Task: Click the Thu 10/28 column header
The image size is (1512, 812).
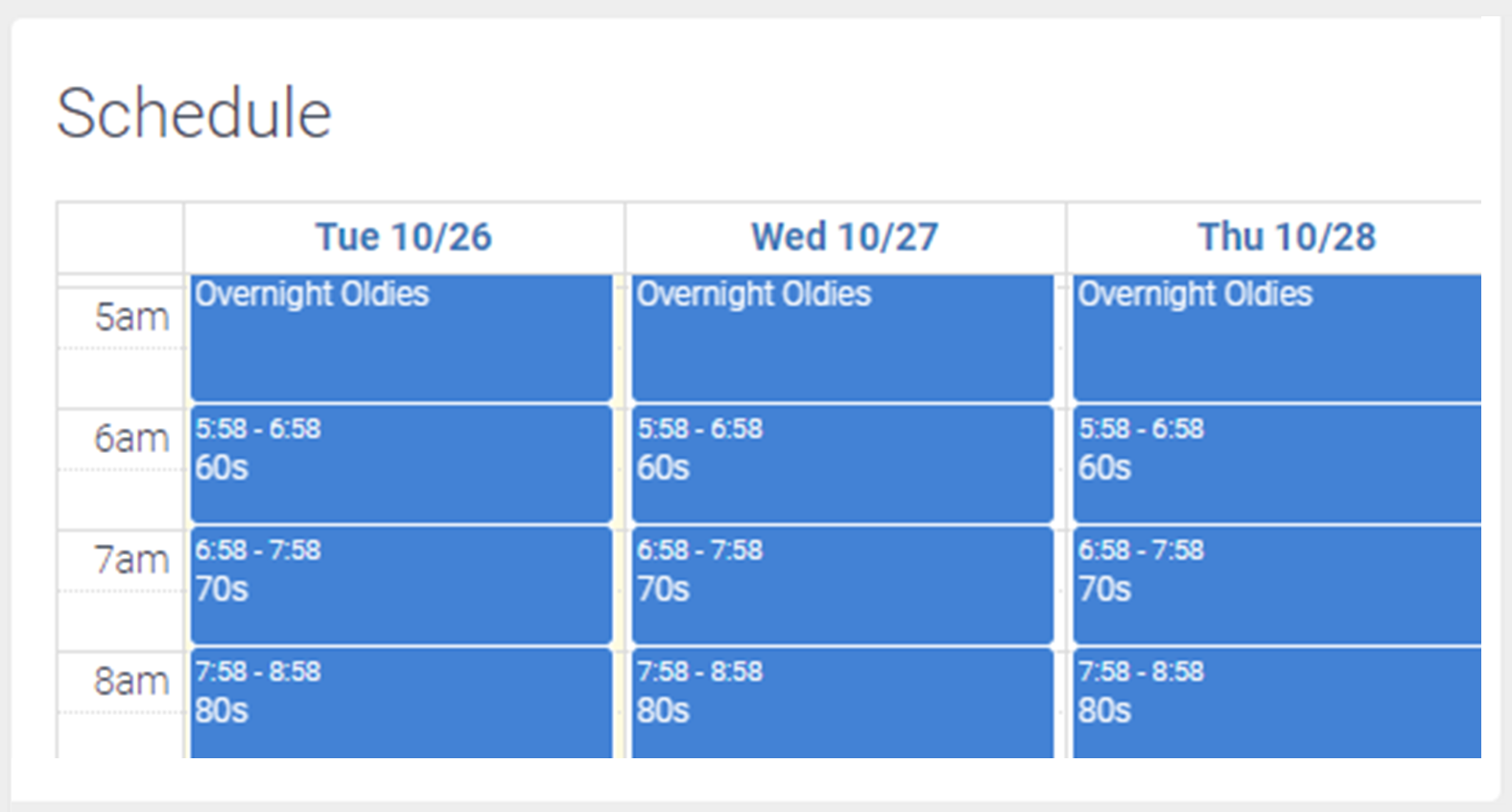Action: point(1287,237)
